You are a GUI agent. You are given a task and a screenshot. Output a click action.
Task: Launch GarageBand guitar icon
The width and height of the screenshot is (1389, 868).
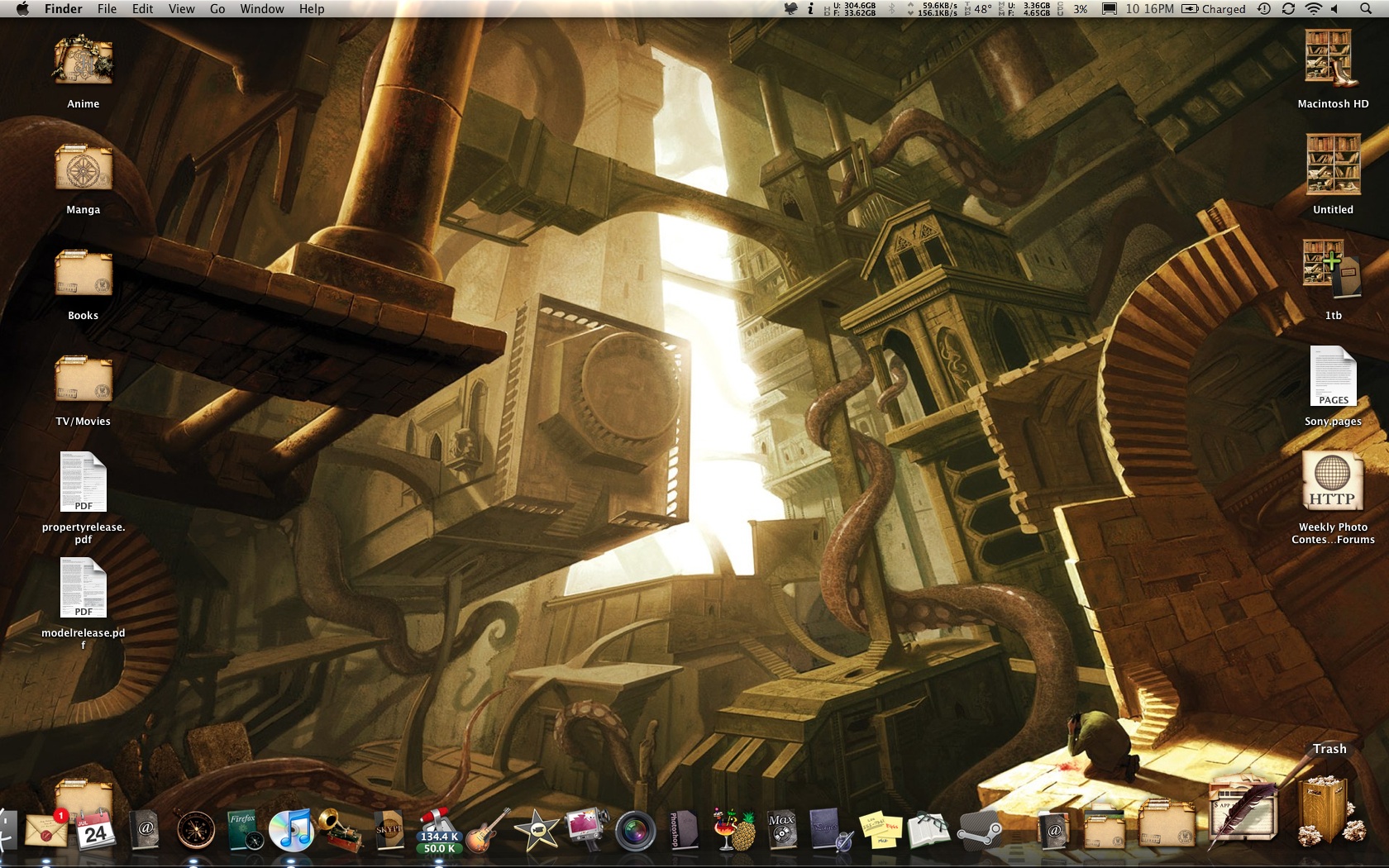coord(488,830)
